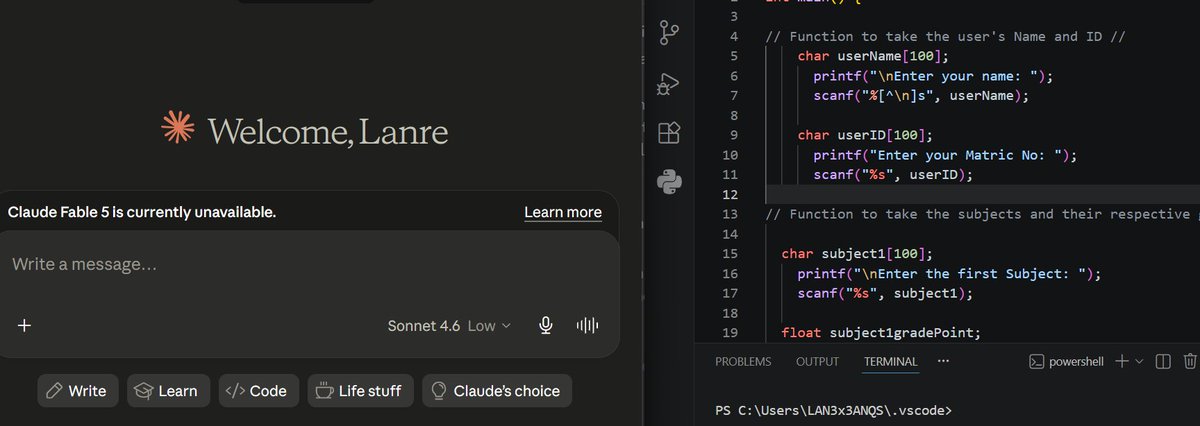Click the Claude starburst logo
Image resolution: width=1200 pixels, height=426 pixels.
click(177, 129)
